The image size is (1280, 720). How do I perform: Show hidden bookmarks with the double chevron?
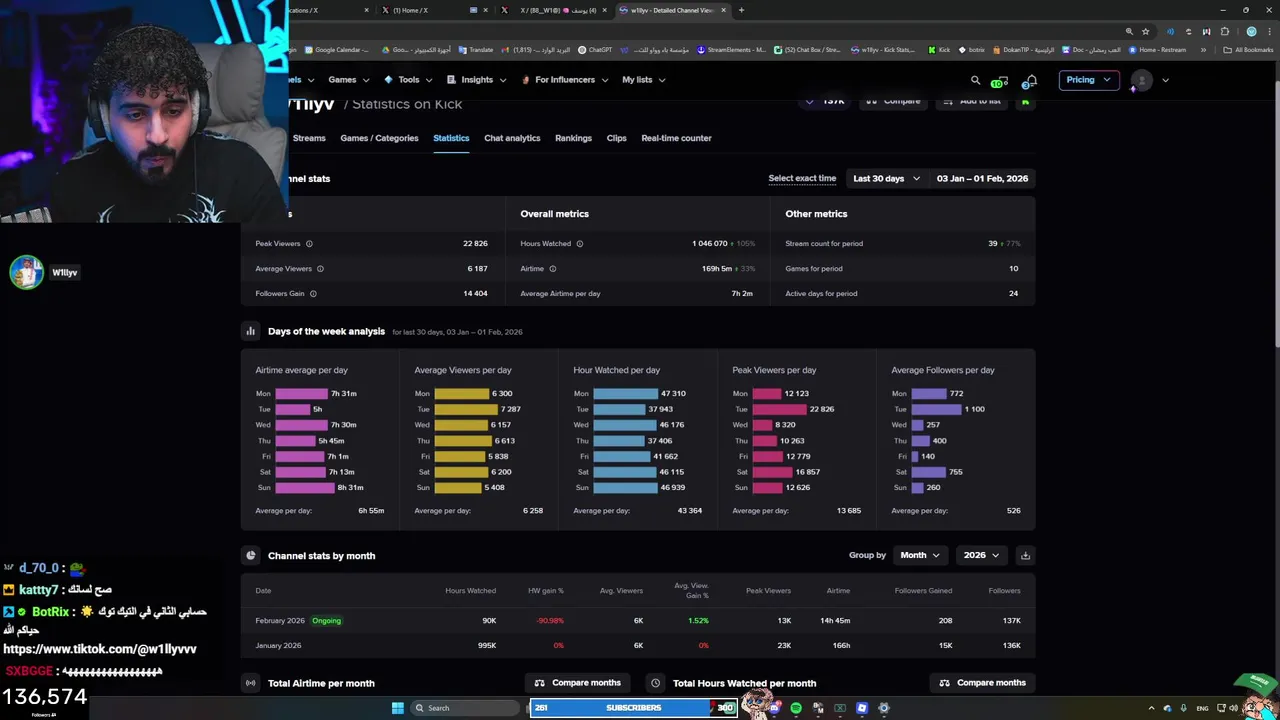tap(1203, 50)
